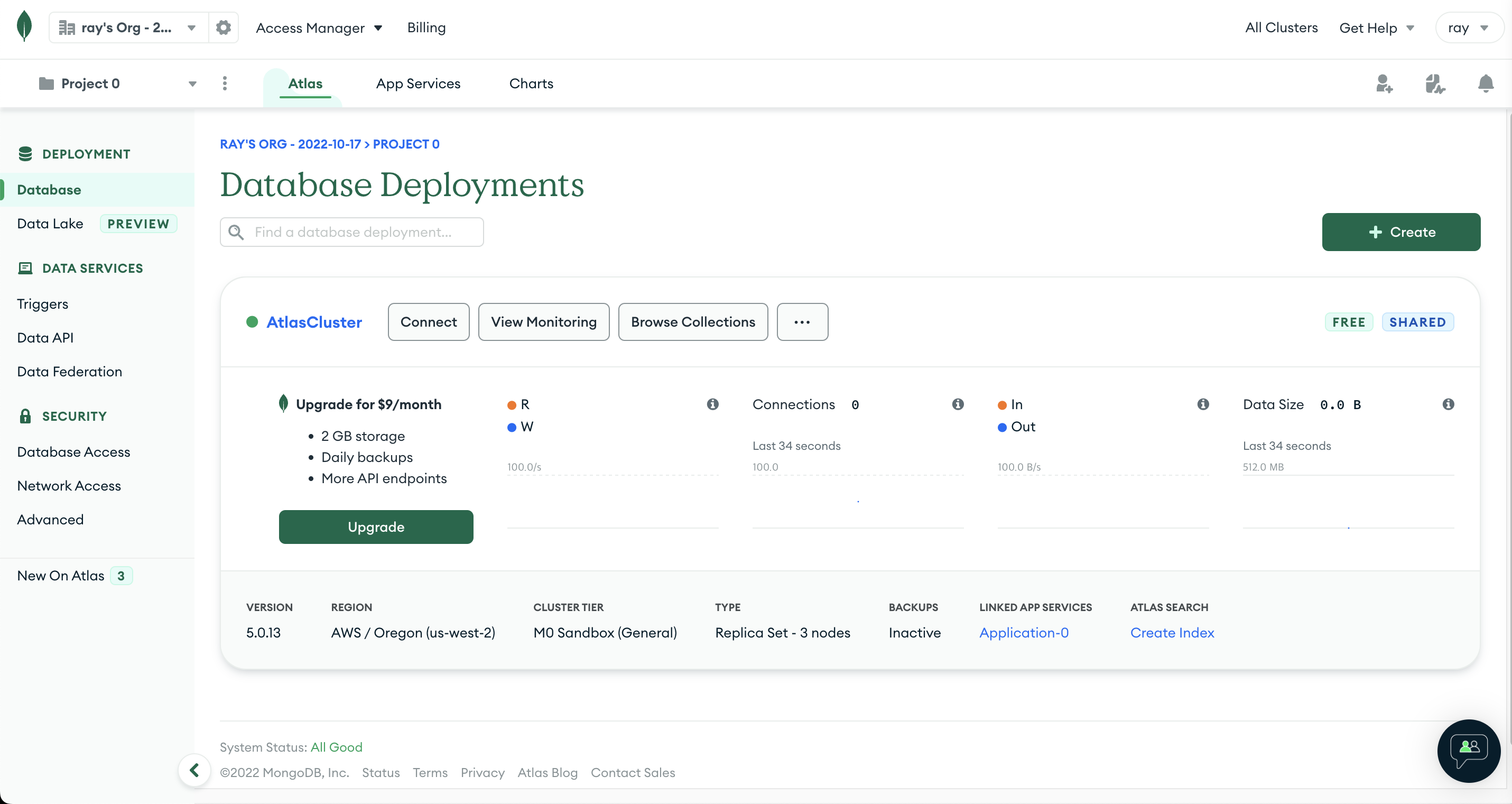Click the invite user icon
The height and width of the screenshot is (804, 1512).
pyautogui.click(x=1384, y=84)
